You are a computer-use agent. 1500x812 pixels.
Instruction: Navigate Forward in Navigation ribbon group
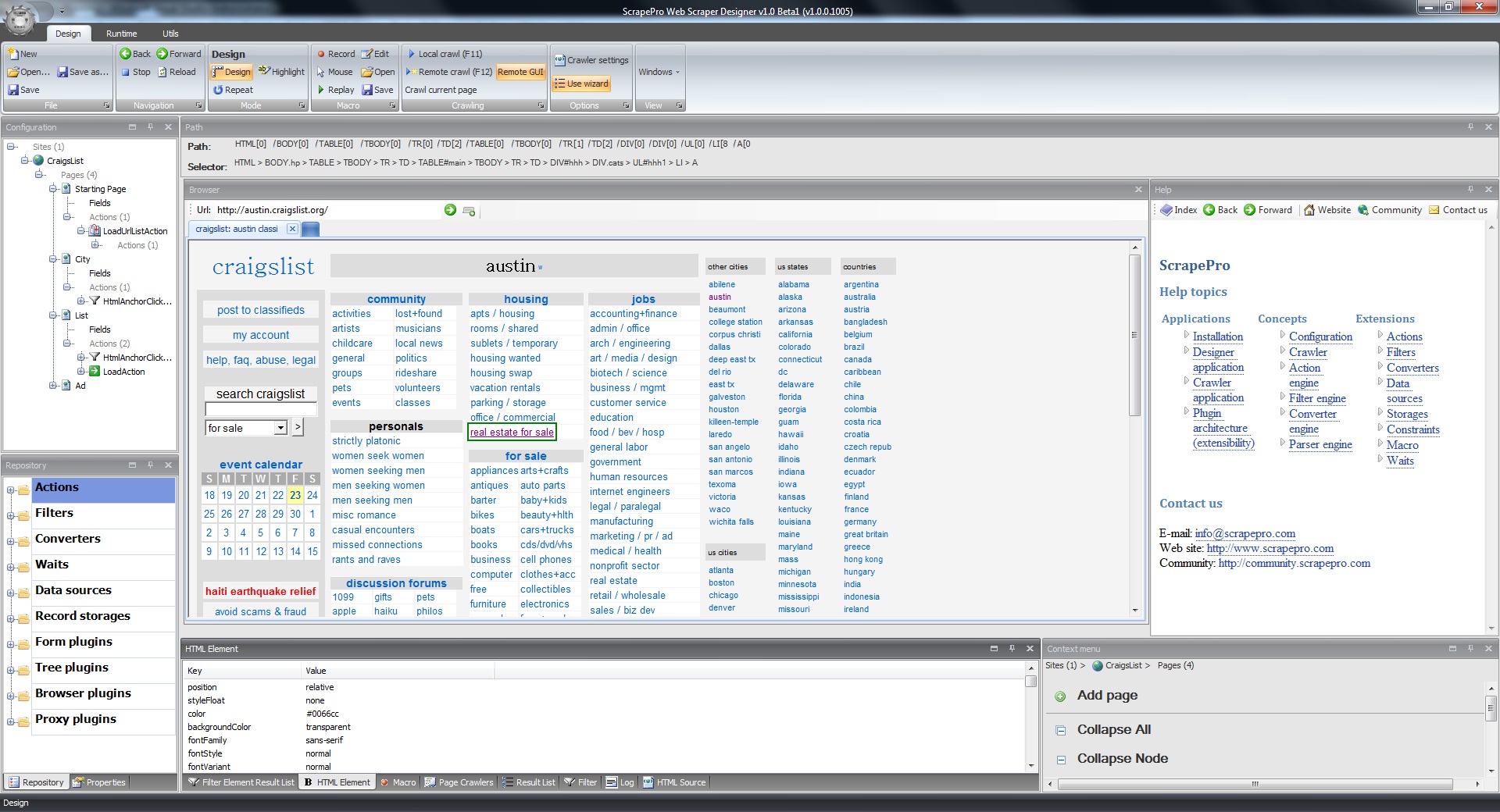coord(179,54)
